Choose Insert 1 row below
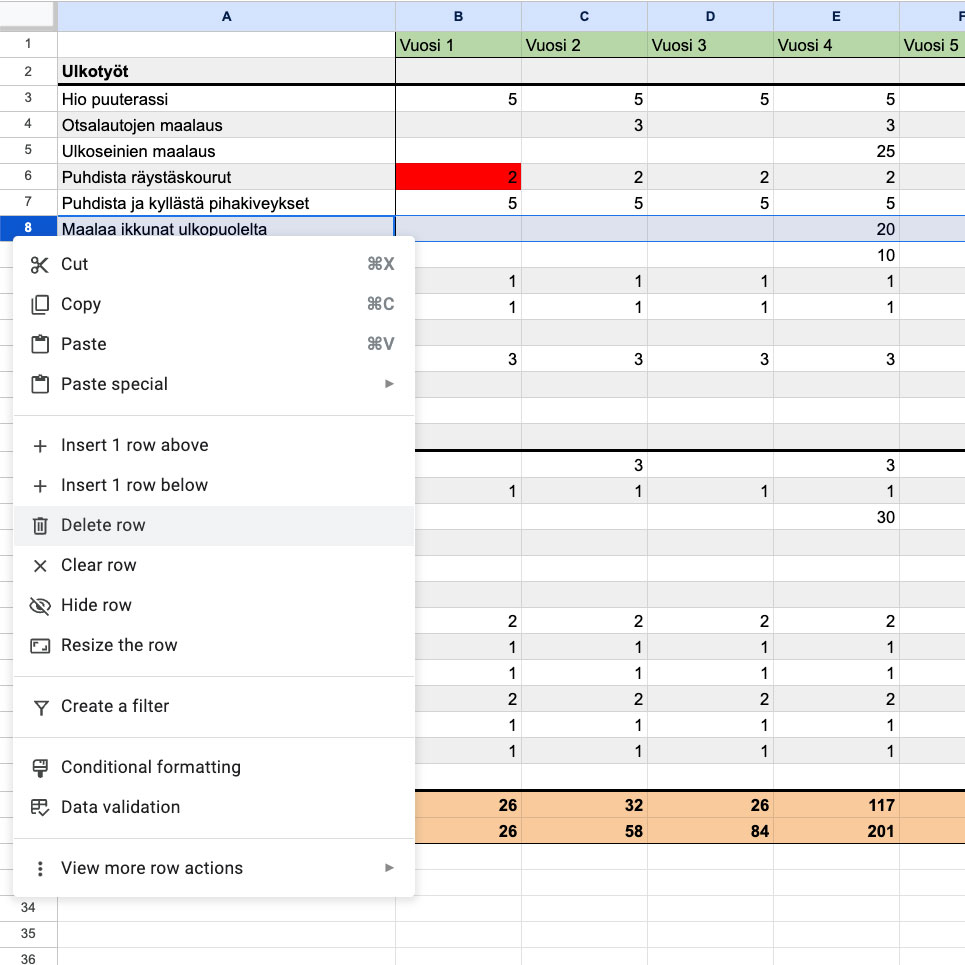The image size is (965, 965). click(x=134, y=485)
